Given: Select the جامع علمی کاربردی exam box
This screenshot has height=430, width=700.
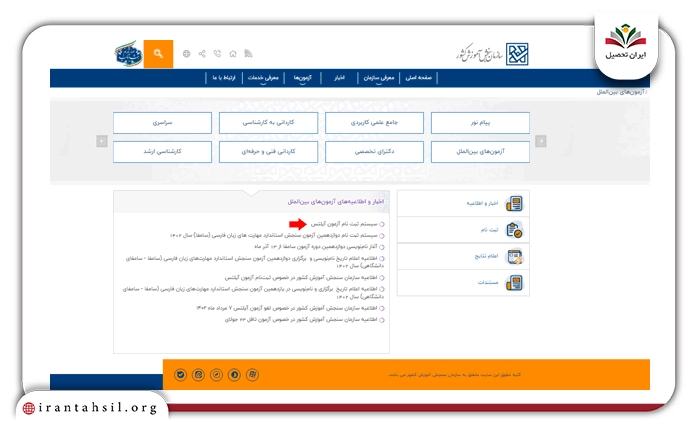Looking at the screenshot, I should coord(374,123).
